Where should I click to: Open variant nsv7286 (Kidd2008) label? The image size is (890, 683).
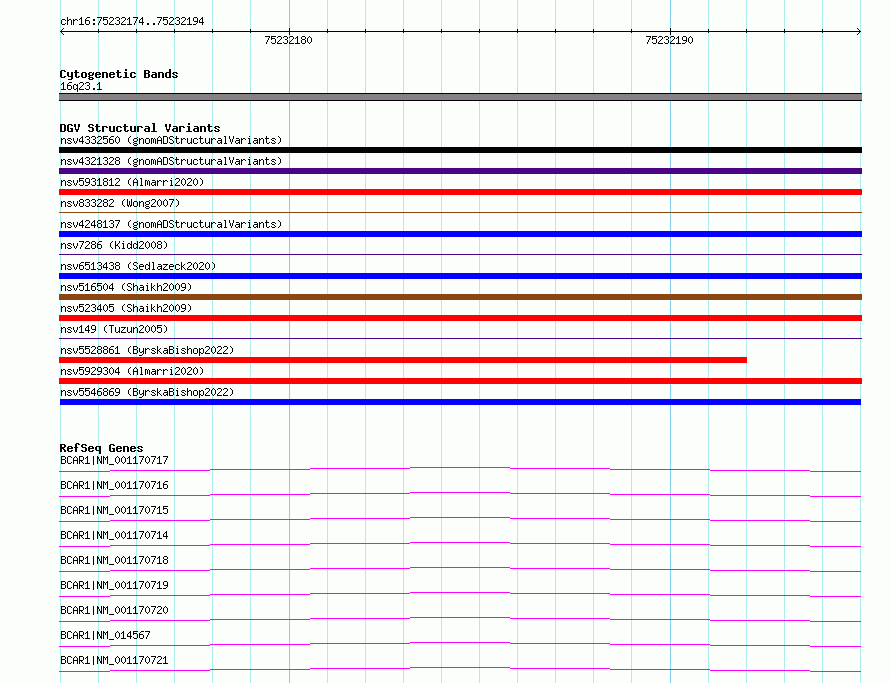pos(114,245)
